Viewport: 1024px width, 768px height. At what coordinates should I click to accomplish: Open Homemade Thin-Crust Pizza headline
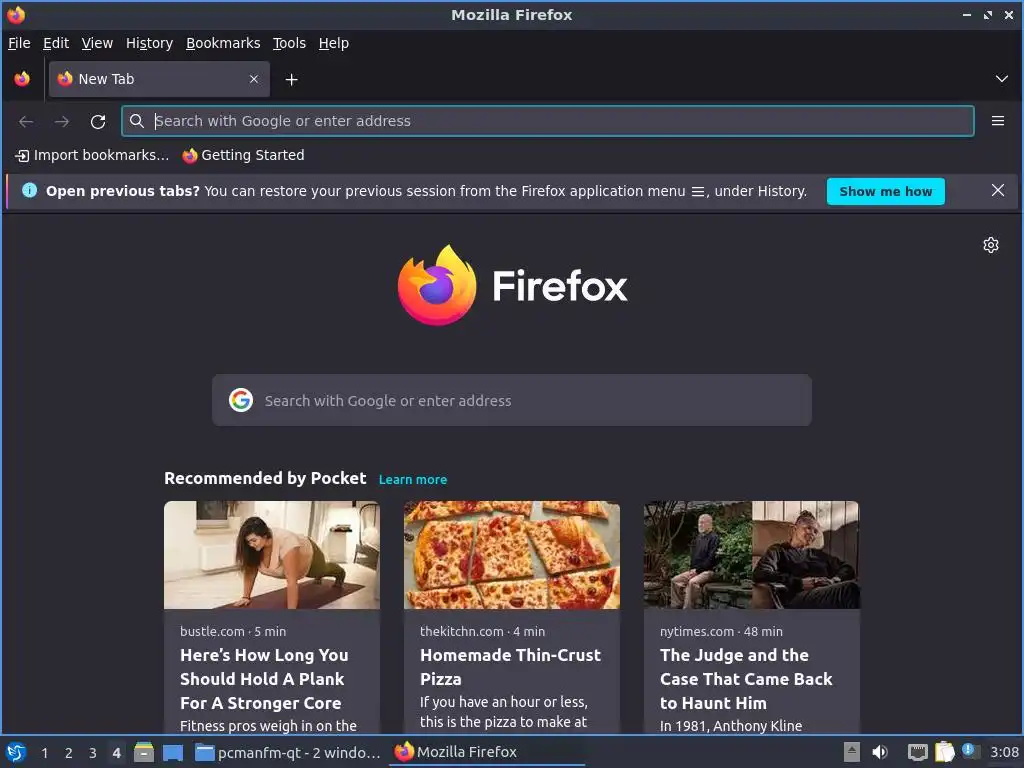click(510, 667)
